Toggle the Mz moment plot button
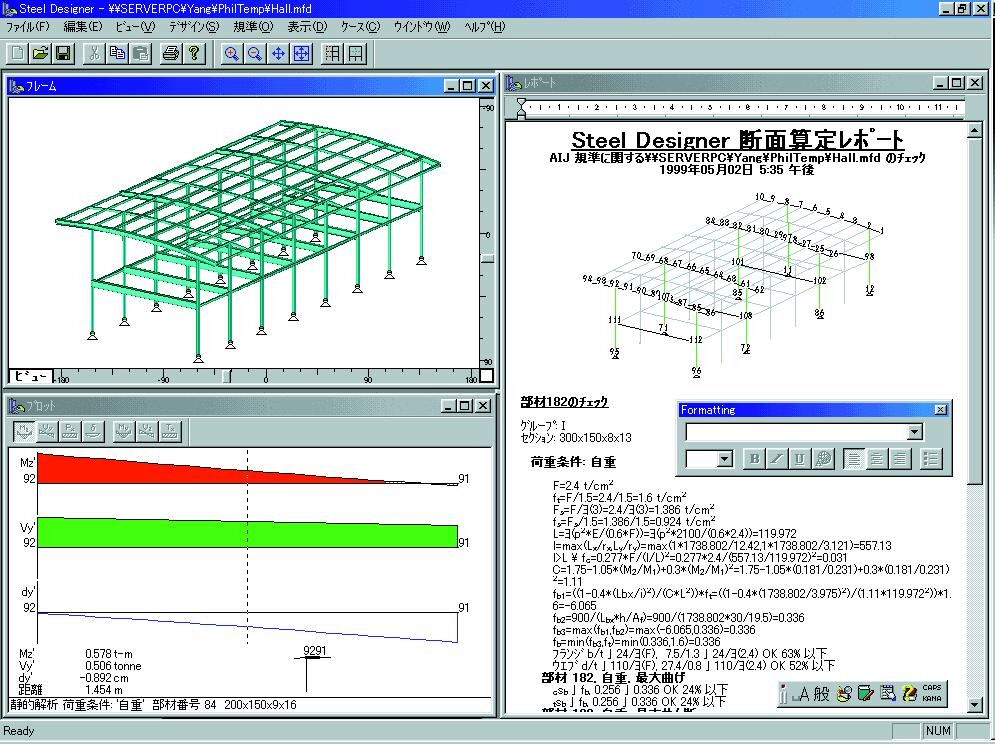The width and height of the screenshot is (995, 744). 24,431
